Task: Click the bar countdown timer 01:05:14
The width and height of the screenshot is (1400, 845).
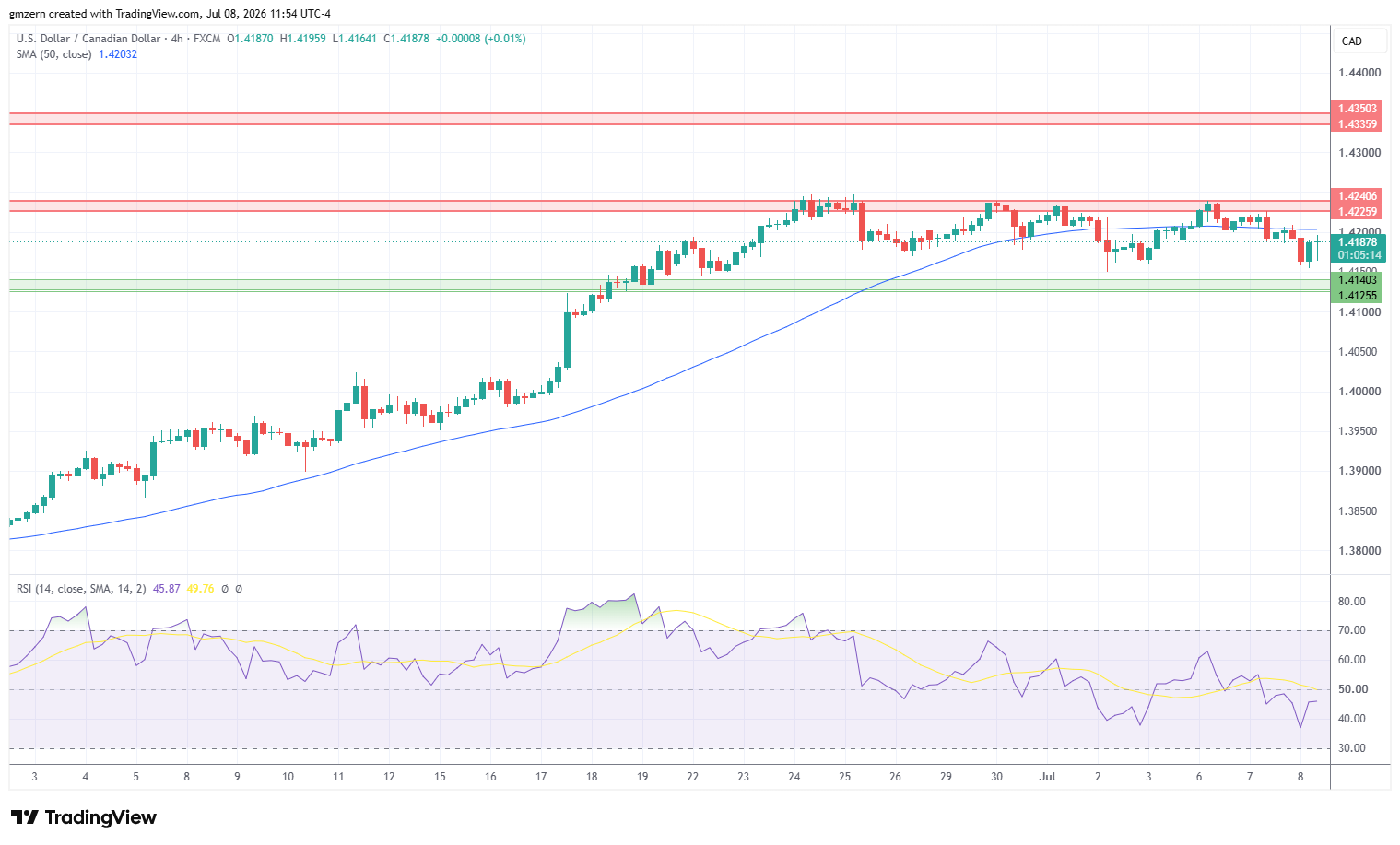Action: 1359,256
